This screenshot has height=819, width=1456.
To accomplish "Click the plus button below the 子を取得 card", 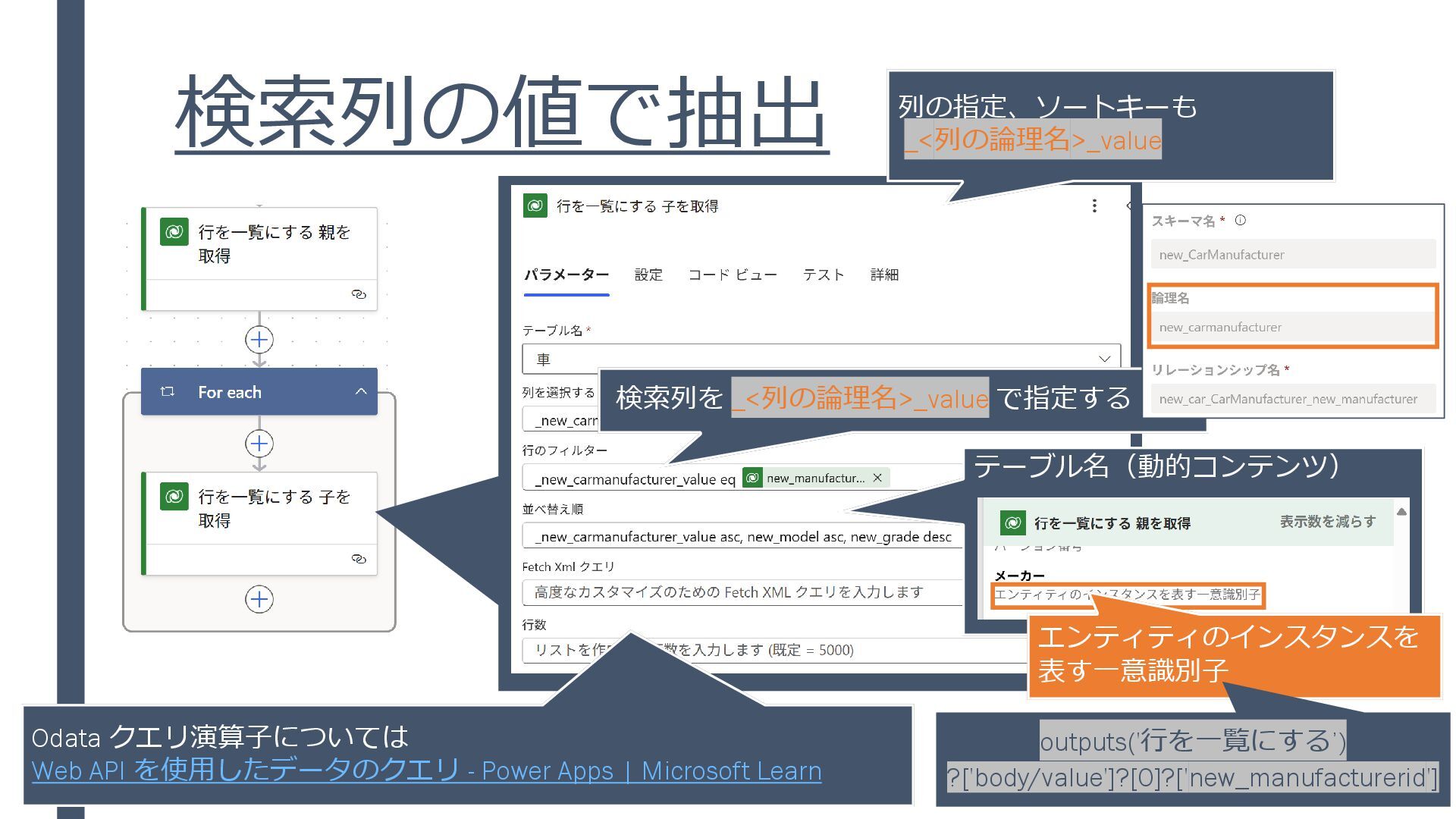I will coord(259,599).
